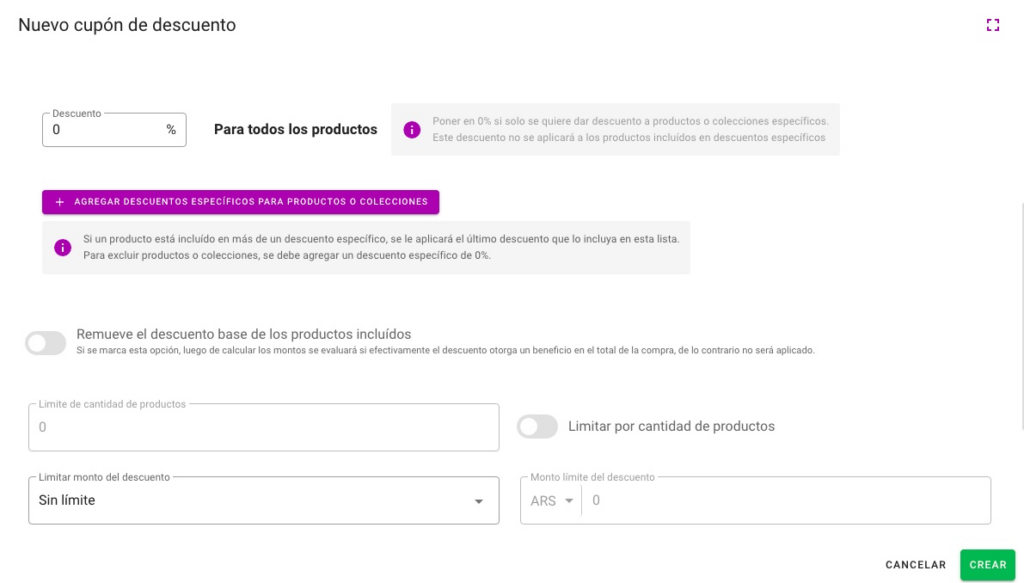Click 'Remueve el descuento base' label text
Viewport: 1024px width, 583px height.
pos(244,334)
